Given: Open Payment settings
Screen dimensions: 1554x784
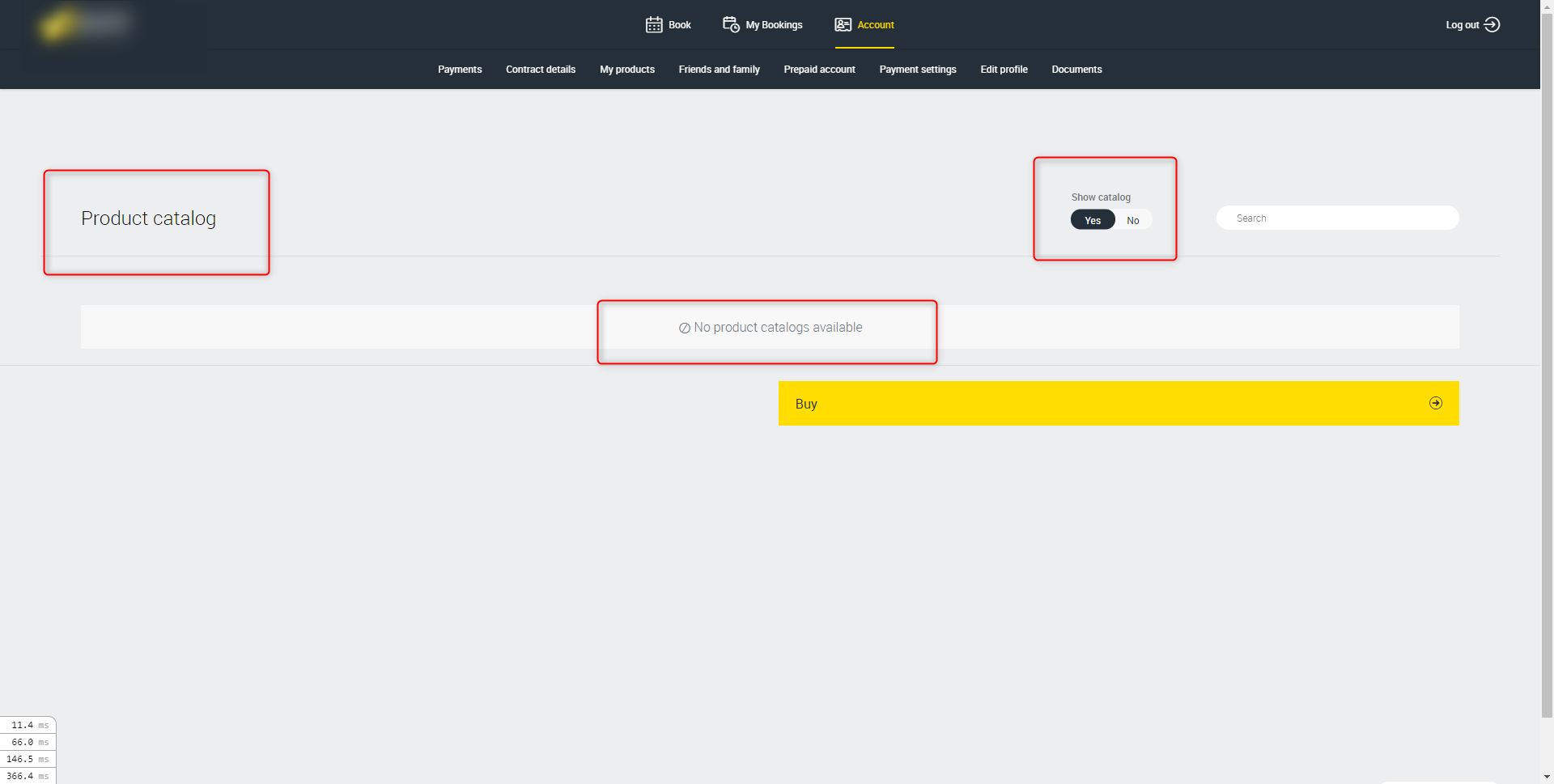Looking at the screenshot, I should [917, 70].
